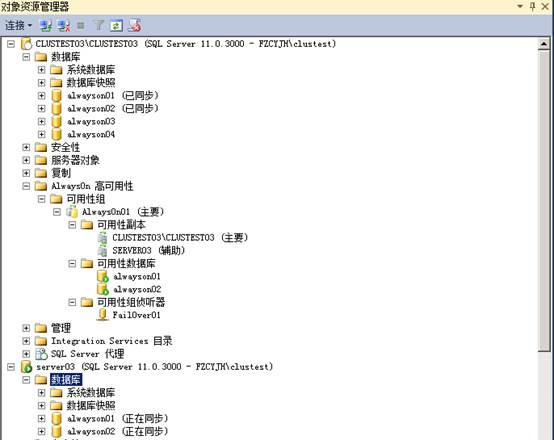Select alwayson01 (正在同步) database icon
Screen dimensions: 554x440
56,418
